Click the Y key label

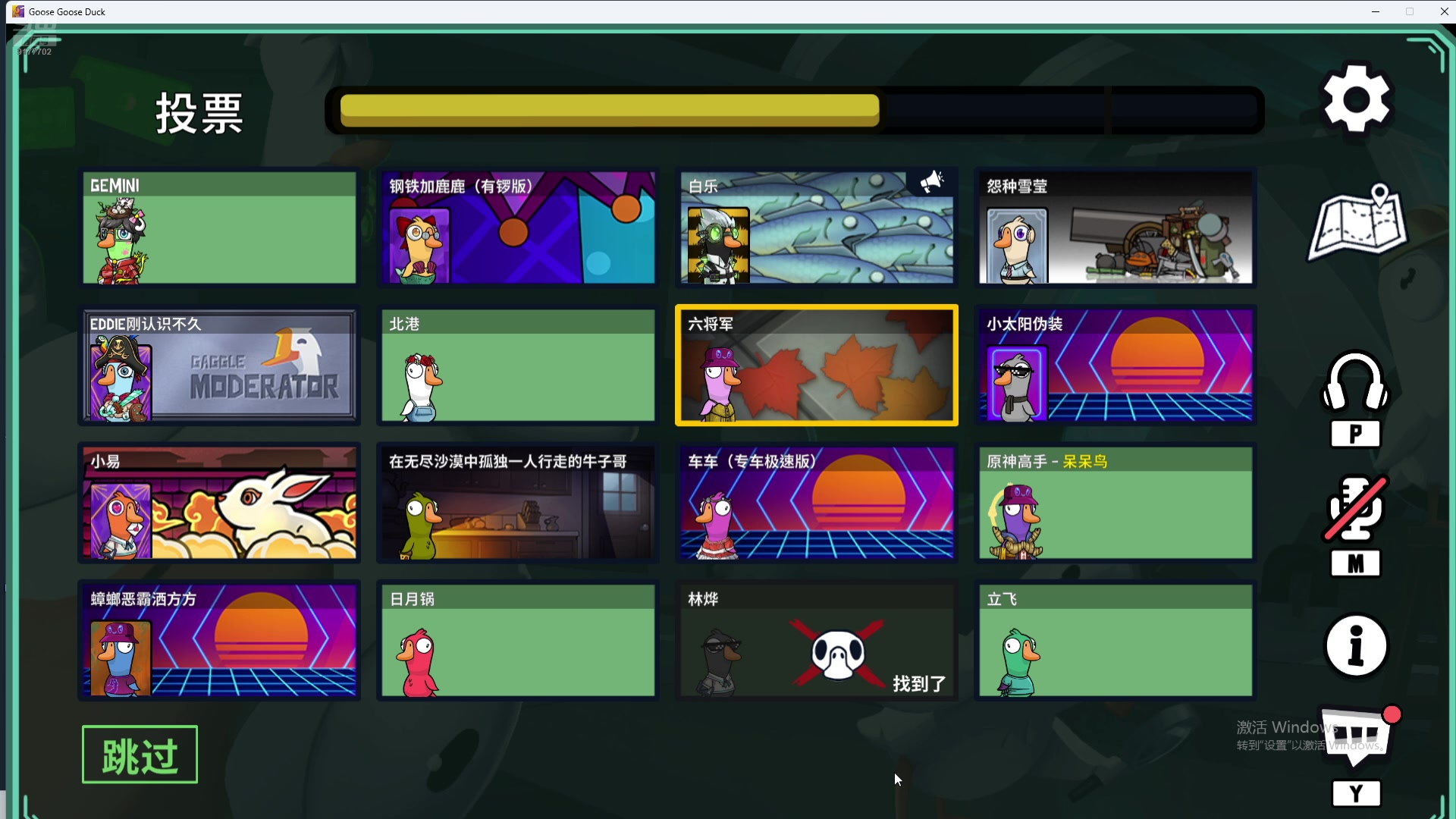coord(1356,794)
